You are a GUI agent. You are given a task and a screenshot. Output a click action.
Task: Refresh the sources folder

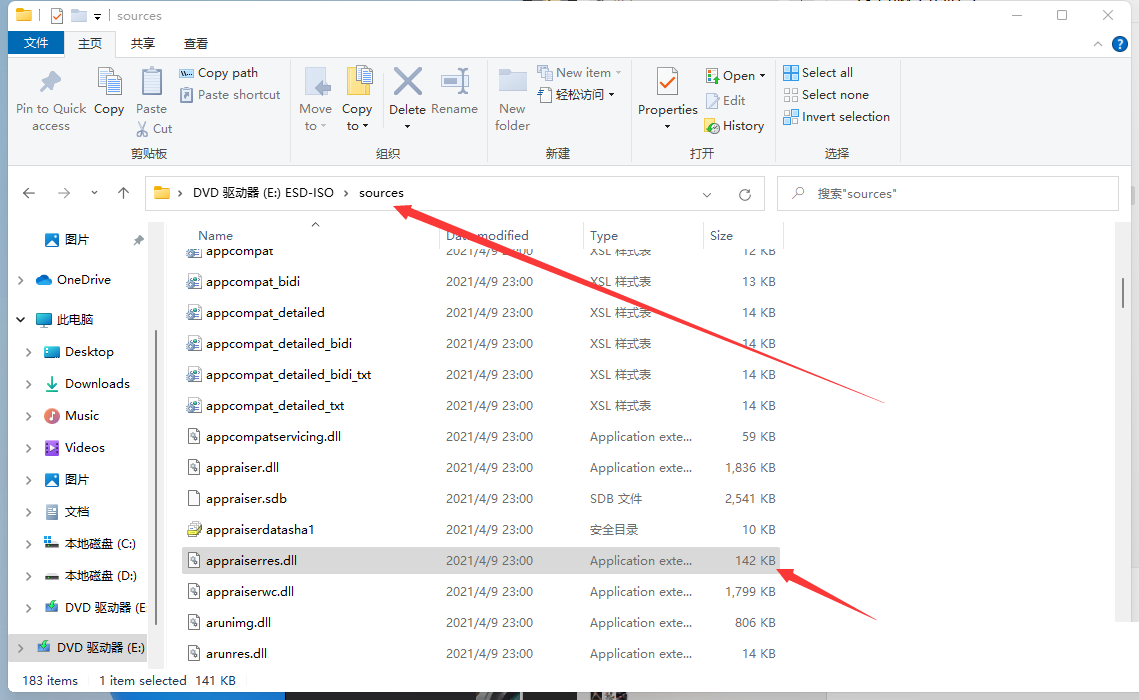(x=745, y=195)
